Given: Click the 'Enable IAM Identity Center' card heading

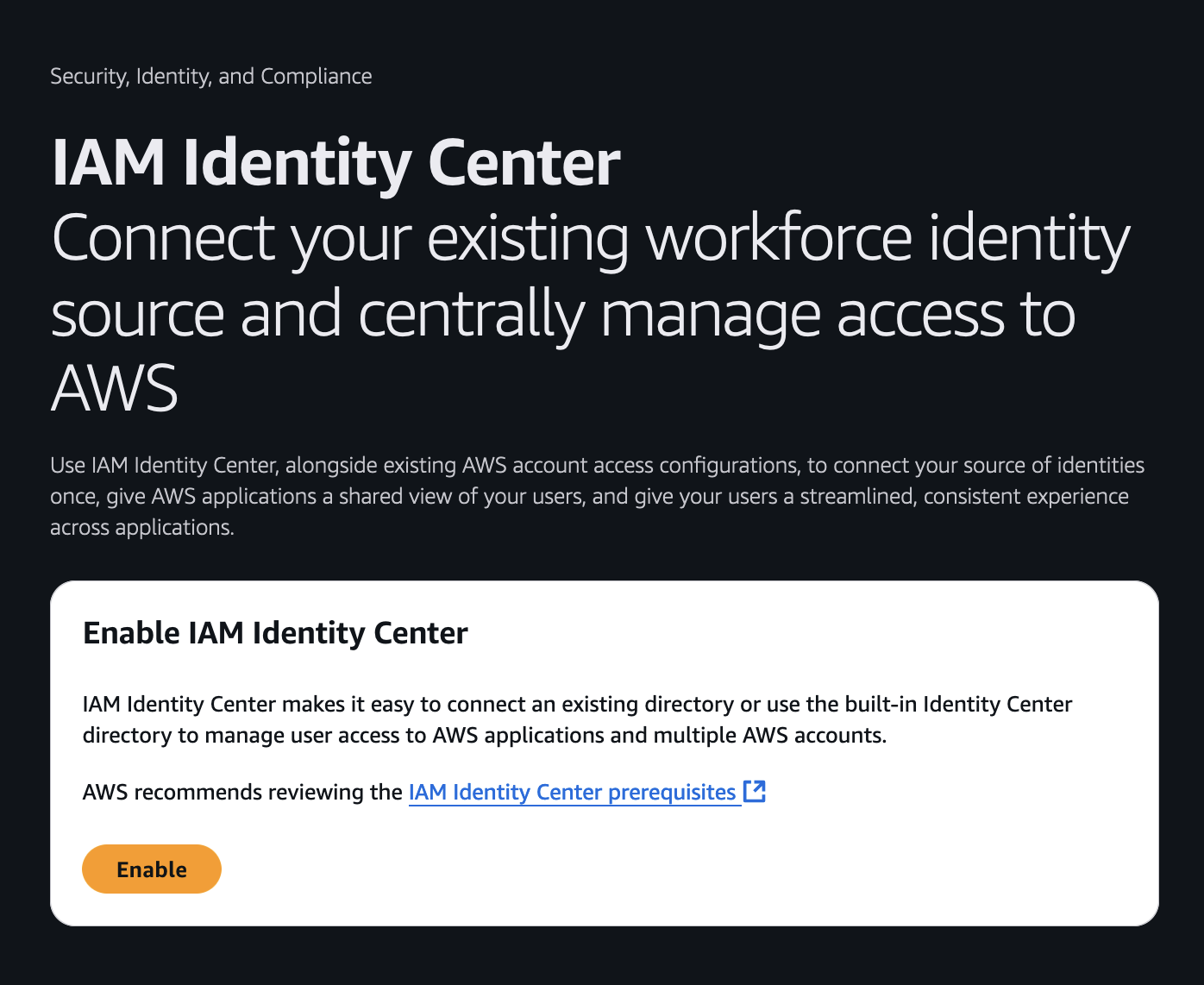Looking at the screenshot, I should point(275,632).
